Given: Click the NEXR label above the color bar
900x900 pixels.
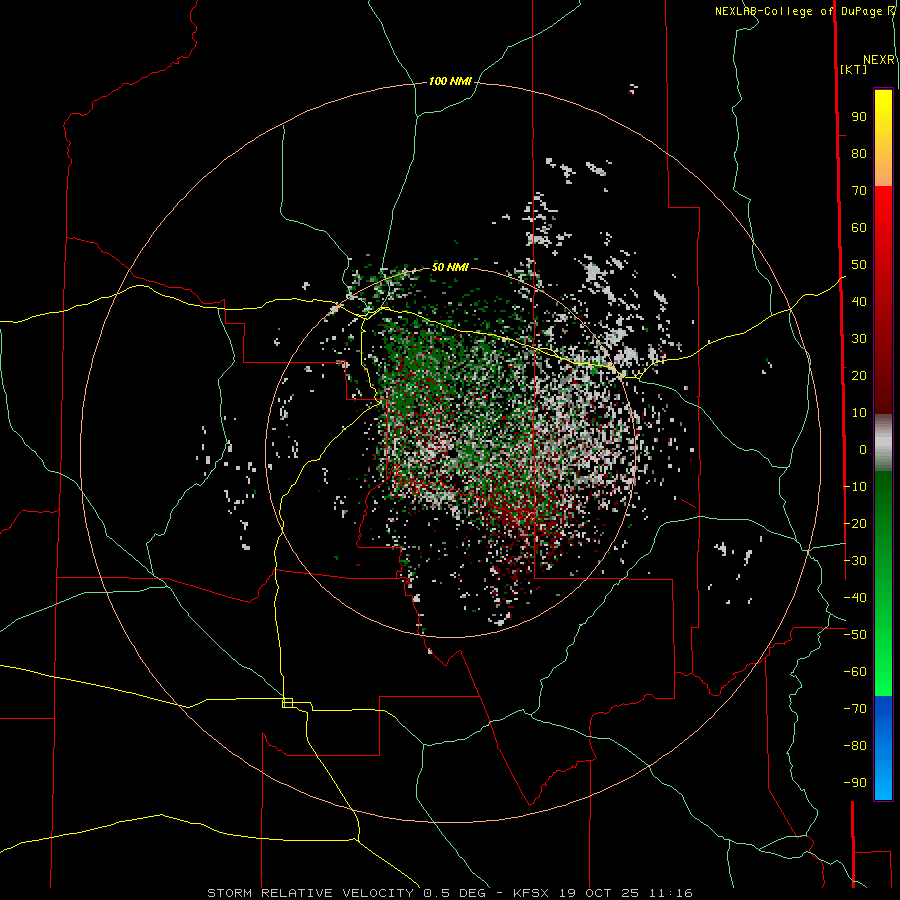Looking at the screenshot, I should (878, 60).
